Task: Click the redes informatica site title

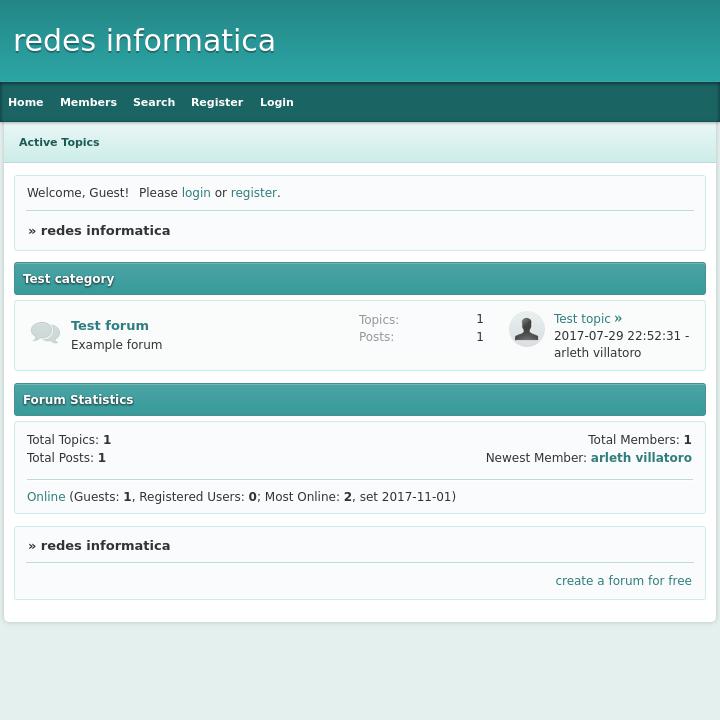Action: (x=144, y=41)
